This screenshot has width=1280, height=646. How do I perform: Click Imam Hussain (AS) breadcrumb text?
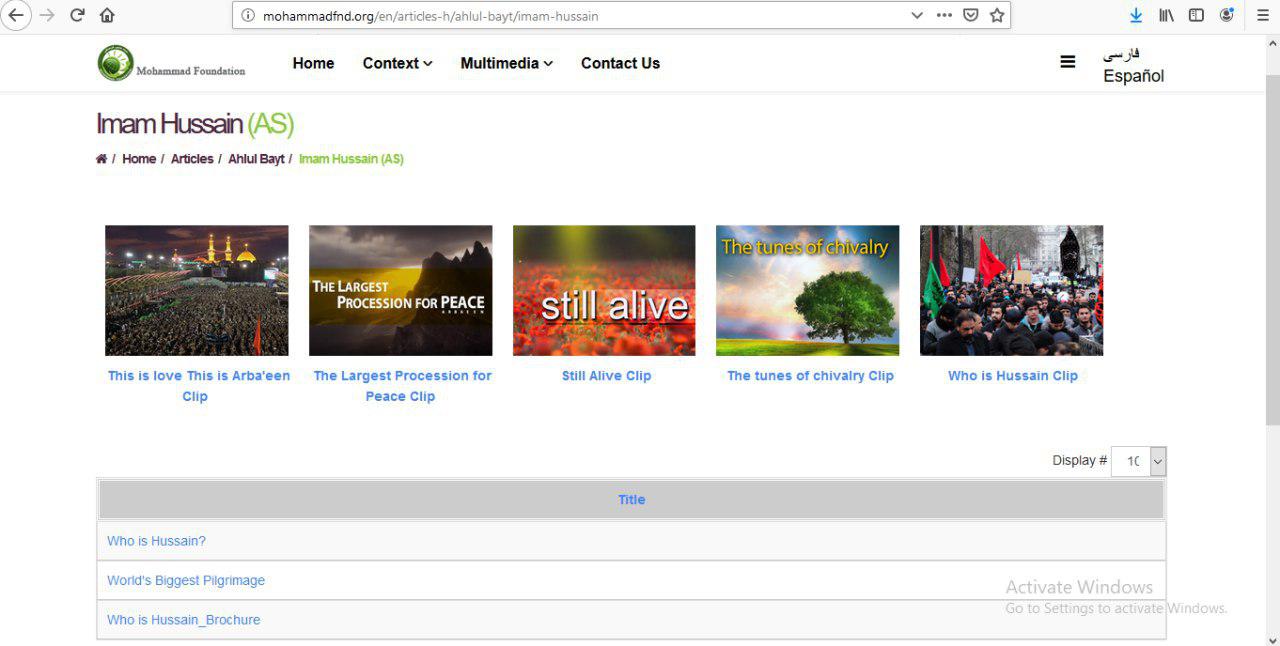click(x=351, y=159)
